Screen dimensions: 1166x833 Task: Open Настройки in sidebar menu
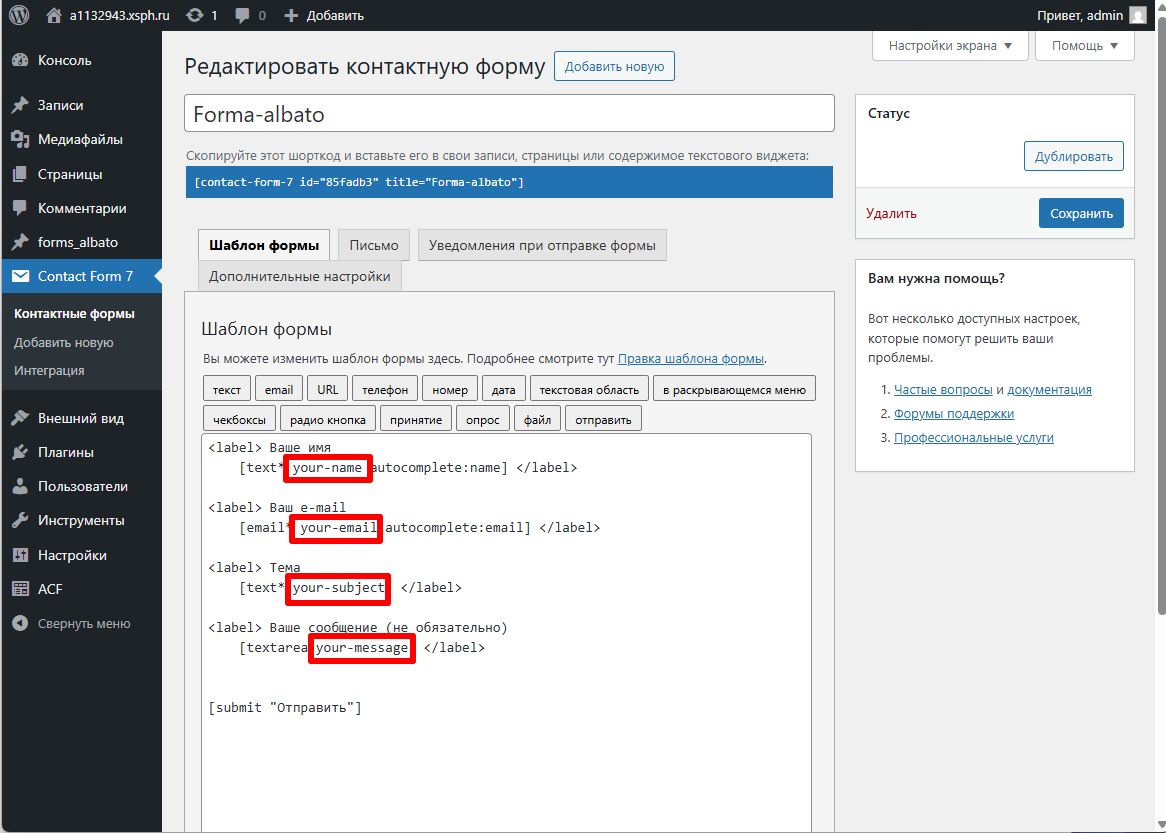(x=72, y=555)
